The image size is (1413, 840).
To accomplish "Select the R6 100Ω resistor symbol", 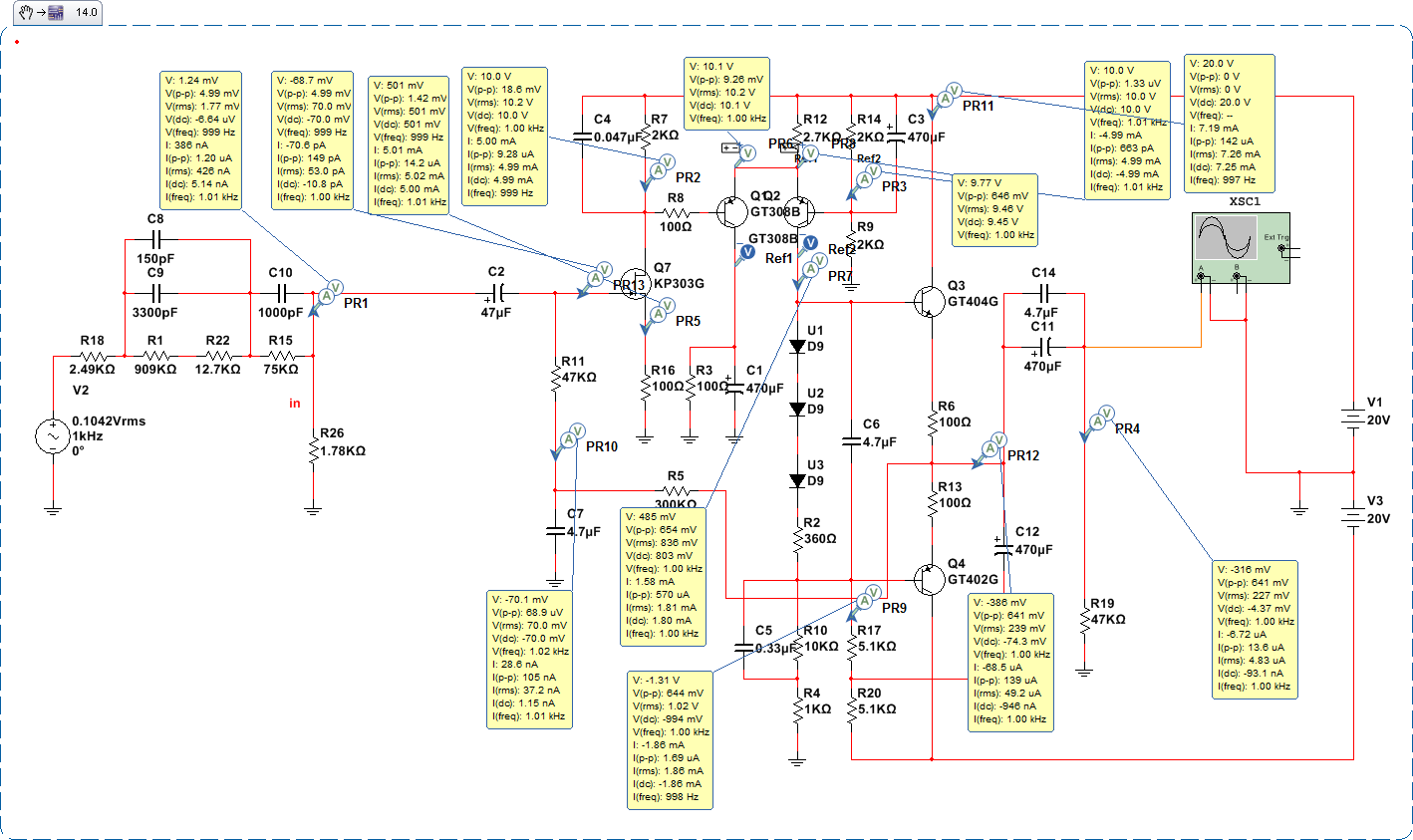I will tap(931, 420).
